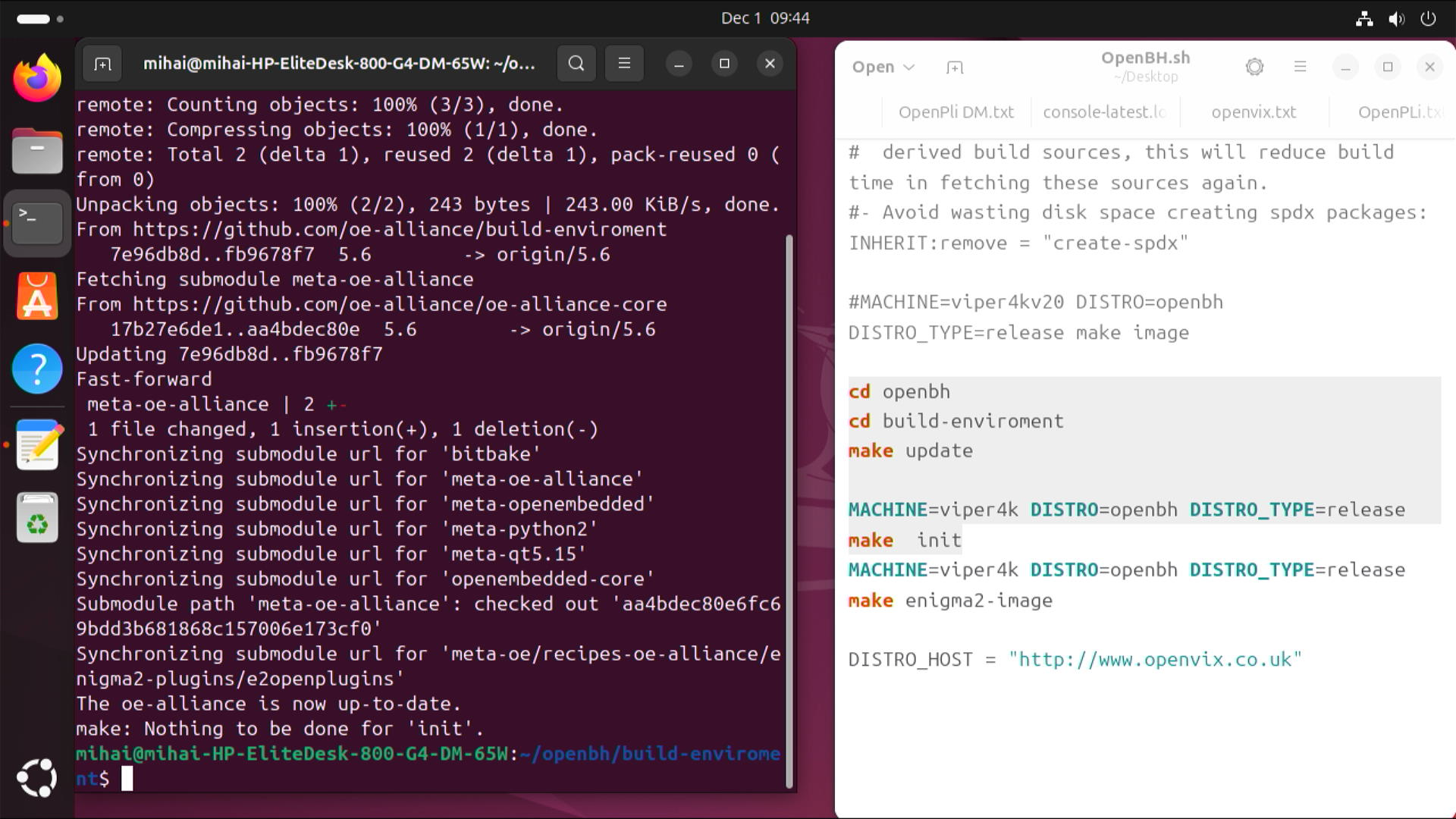The image size is (1456, 819).
Task: Open a new terminal tab
Action: [x=102, y=64]
